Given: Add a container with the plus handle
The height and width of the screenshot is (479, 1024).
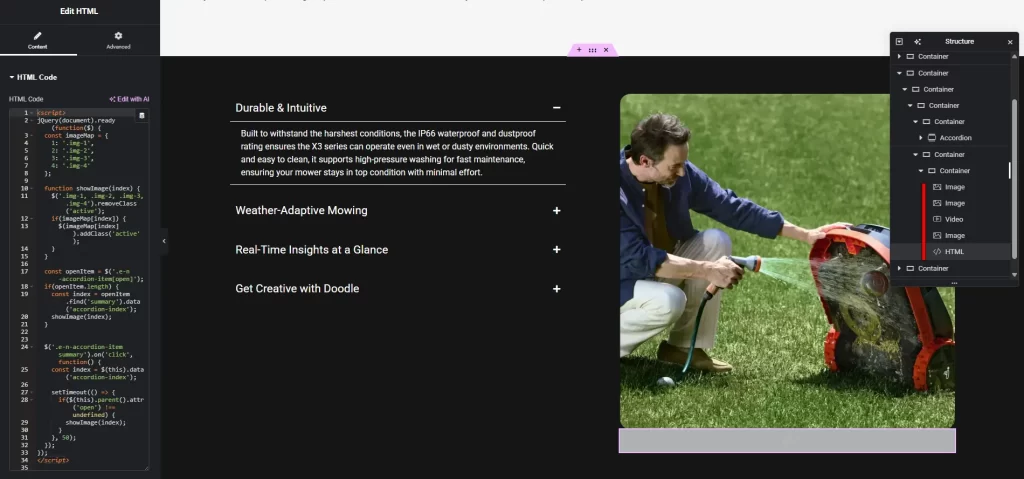Looking at the screenshot, I should click(579, 50).
